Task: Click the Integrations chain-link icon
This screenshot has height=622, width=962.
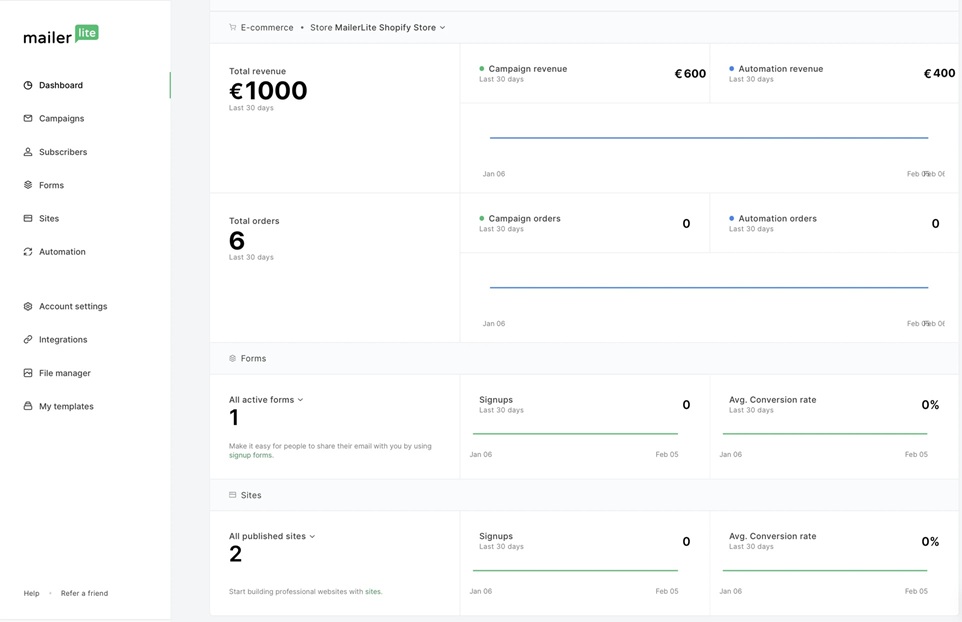Action: pyautogui.click(x=28, y=339)
